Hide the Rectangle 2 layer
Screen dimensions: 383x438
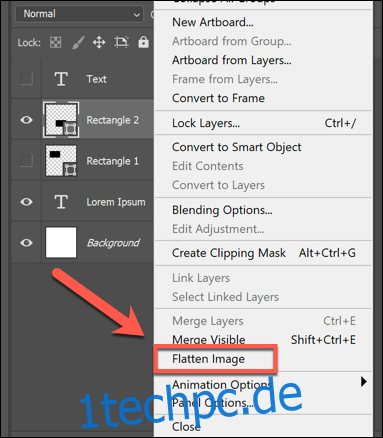(26, 120)
